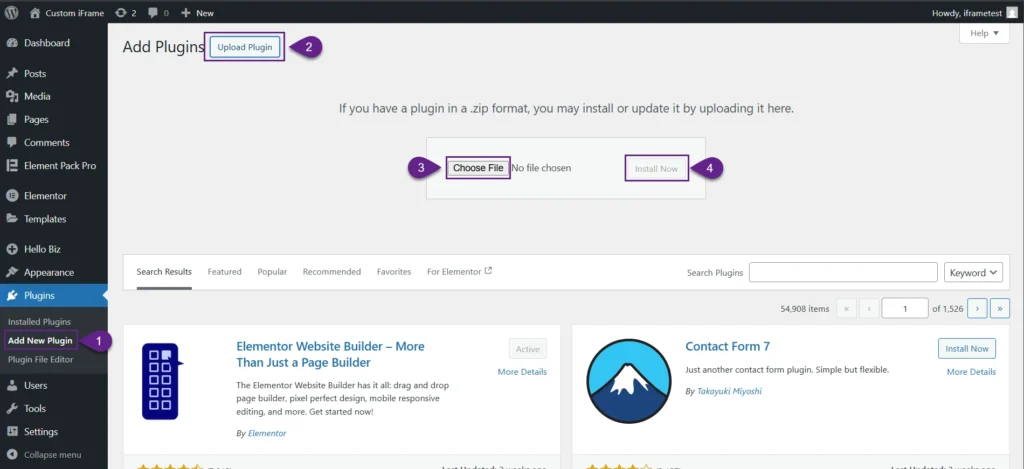Click the Users person icon
The width and height of the screenshot is (1024, 469).
click(x=12, y=385)
